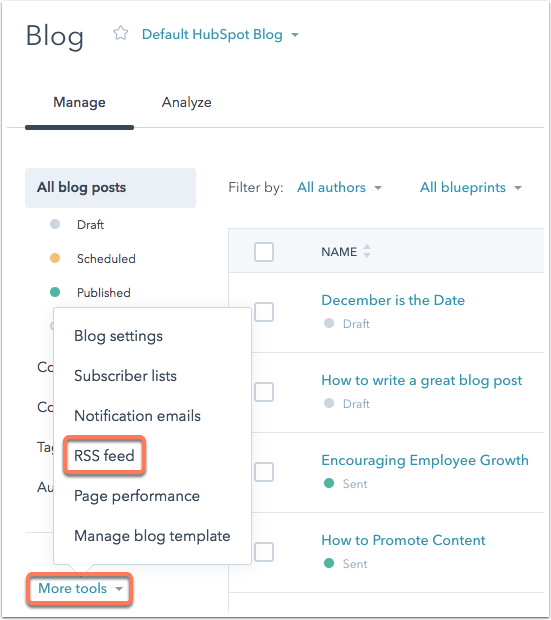Click the orange Scheduled status dot
551x620 pixels.
[55, 258]
